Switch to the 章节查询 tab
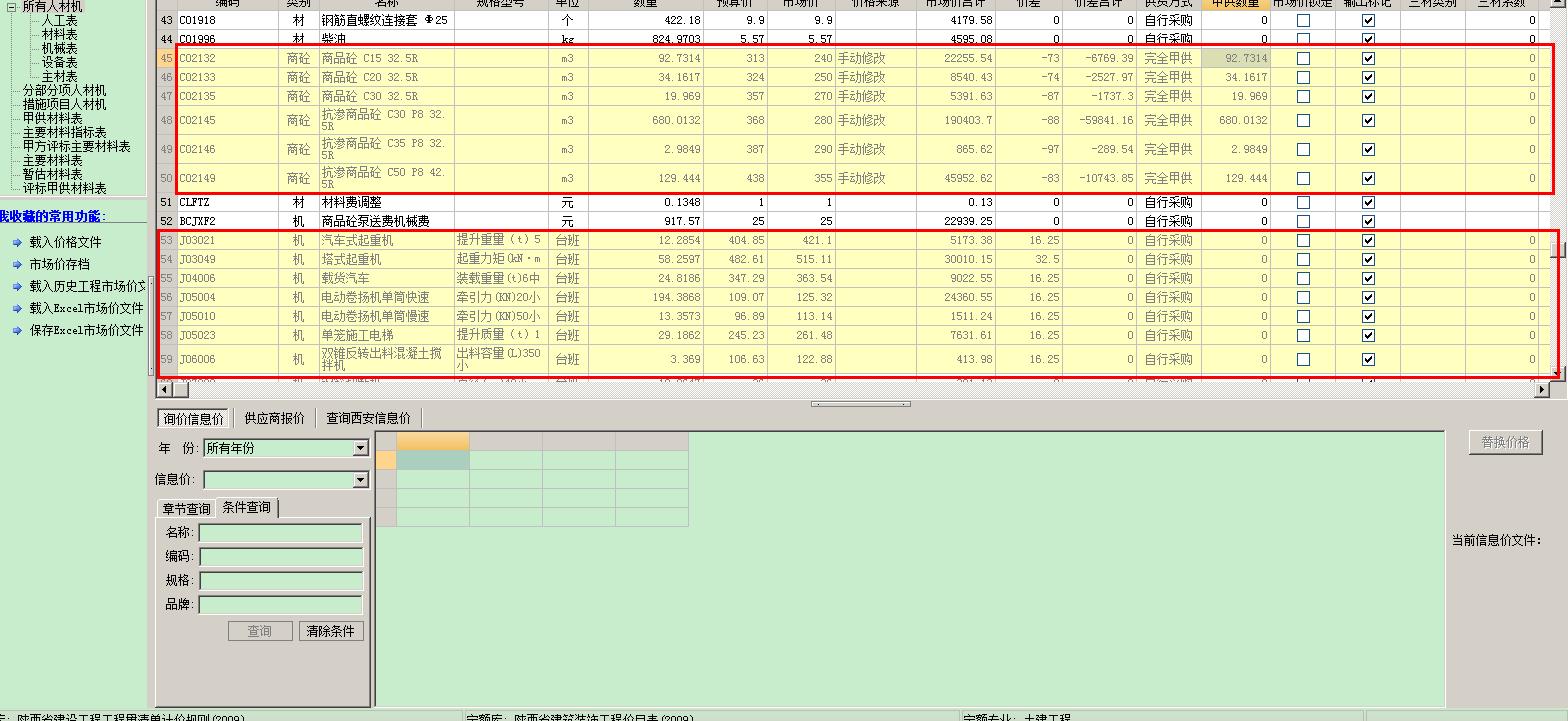 pos(187,509)
